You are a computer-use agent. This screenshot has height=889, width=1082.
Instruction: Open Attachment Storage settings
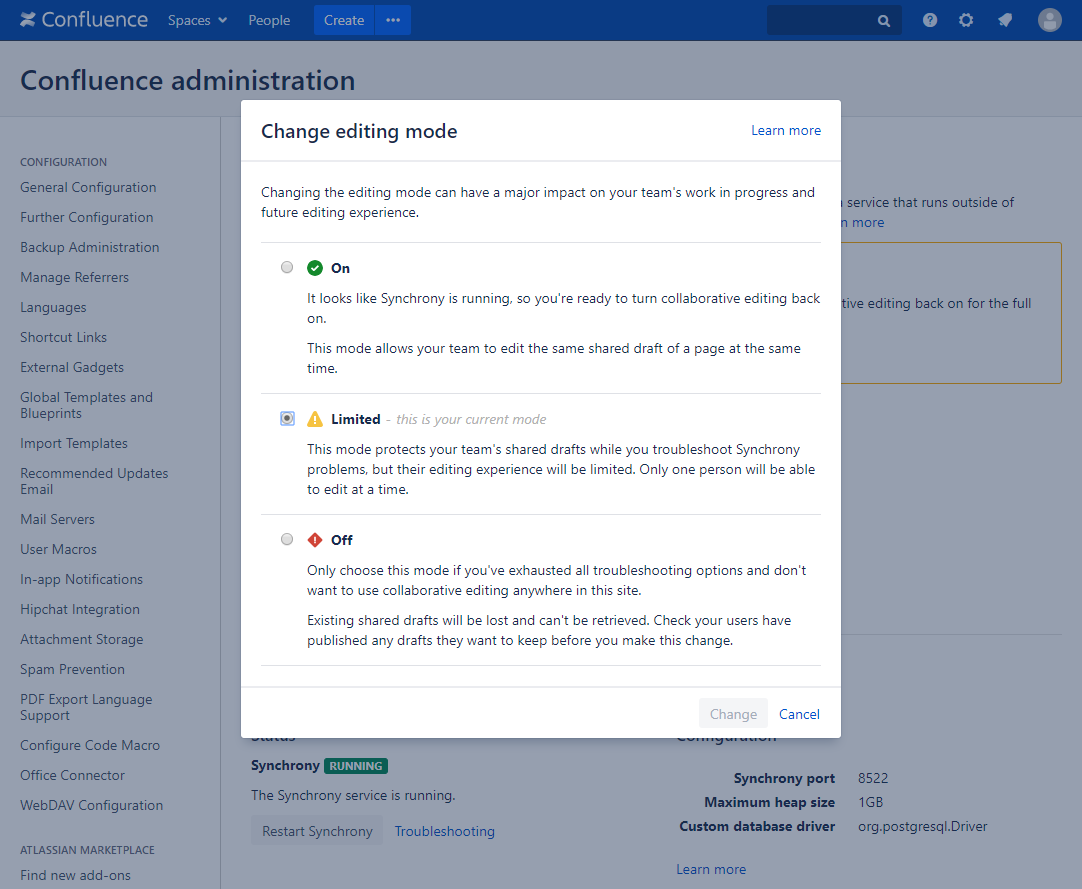(81, 639)
